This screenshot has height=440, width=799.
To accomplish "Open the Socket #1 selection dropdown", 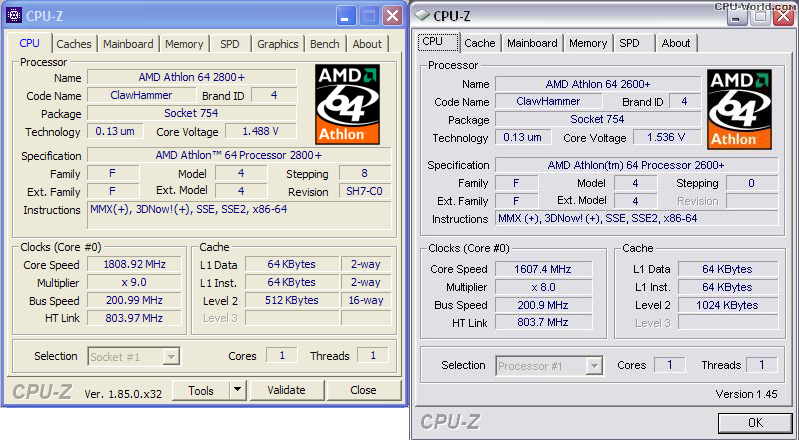I will 134,356.
